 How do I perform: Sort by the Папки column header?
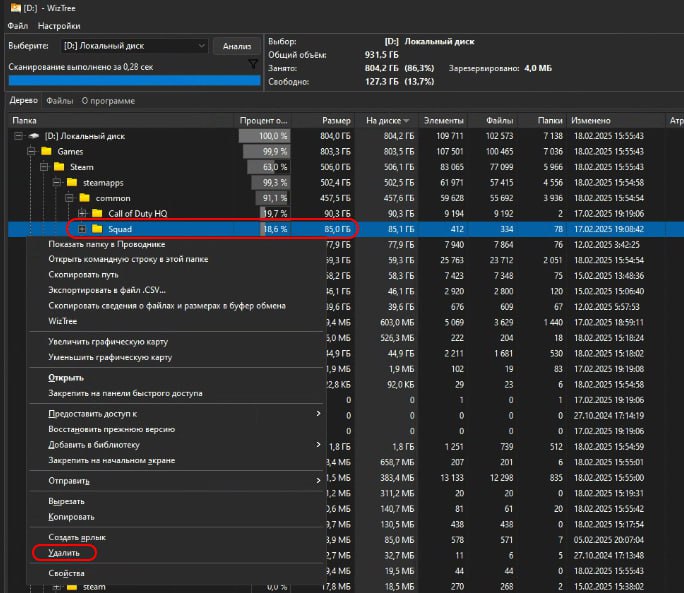point(542,120)
